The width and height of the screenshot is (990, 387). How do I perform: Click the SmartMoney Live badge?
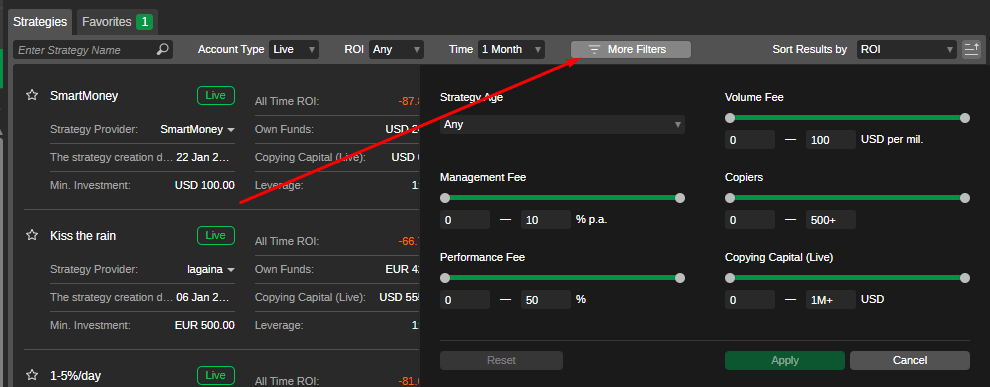coord(215,95)
